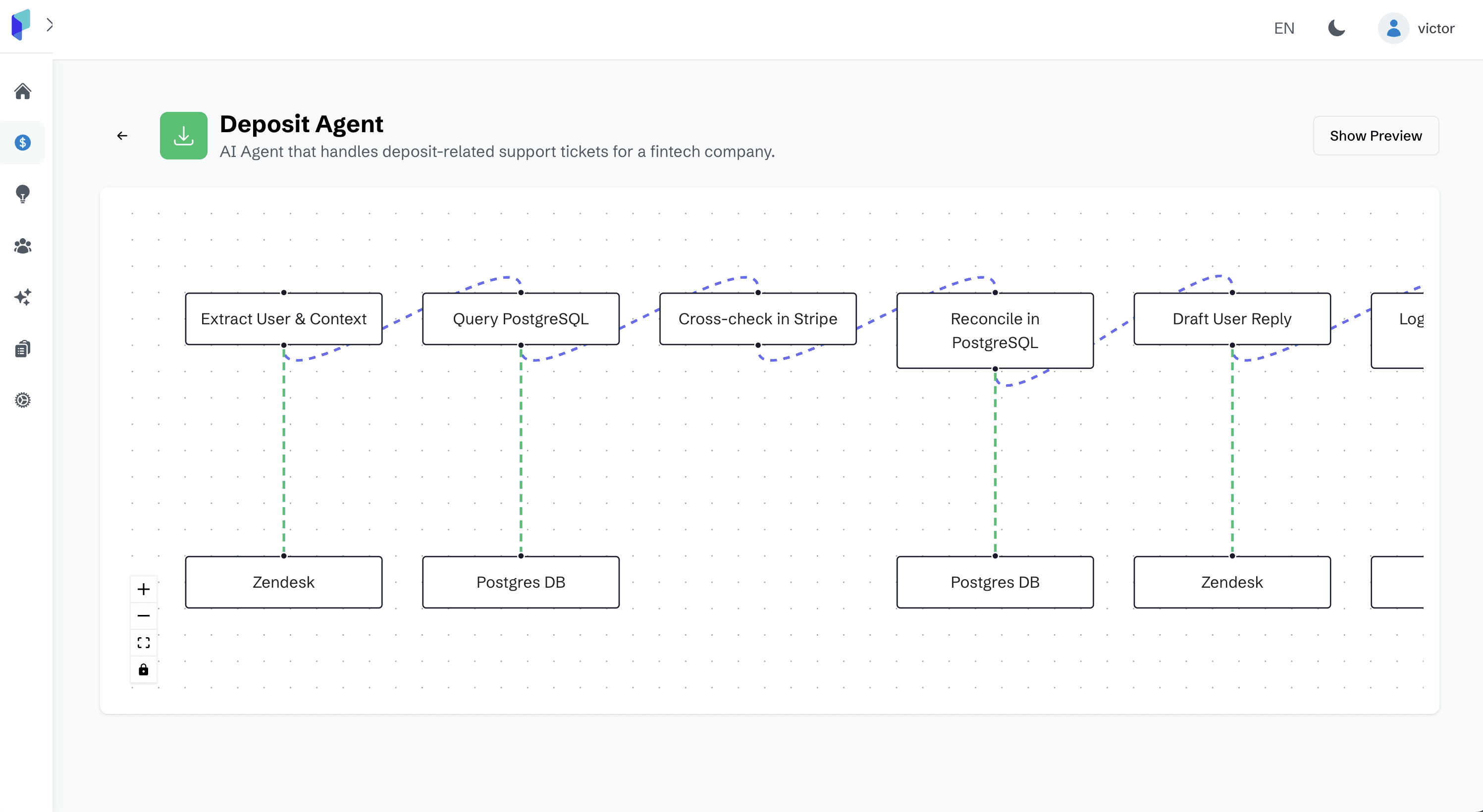1483x812 pixels.
Task: Click the agent description text
Action: [497, 152]
